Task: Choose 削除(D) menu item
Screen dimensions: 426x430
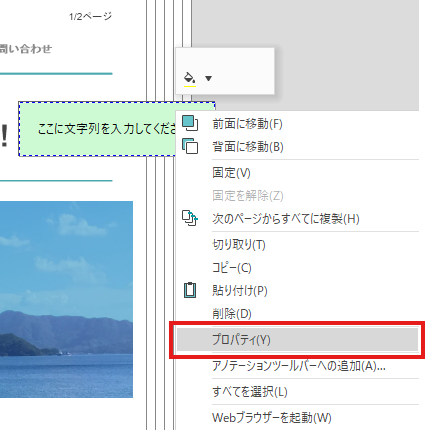Action: click(297, 313)
